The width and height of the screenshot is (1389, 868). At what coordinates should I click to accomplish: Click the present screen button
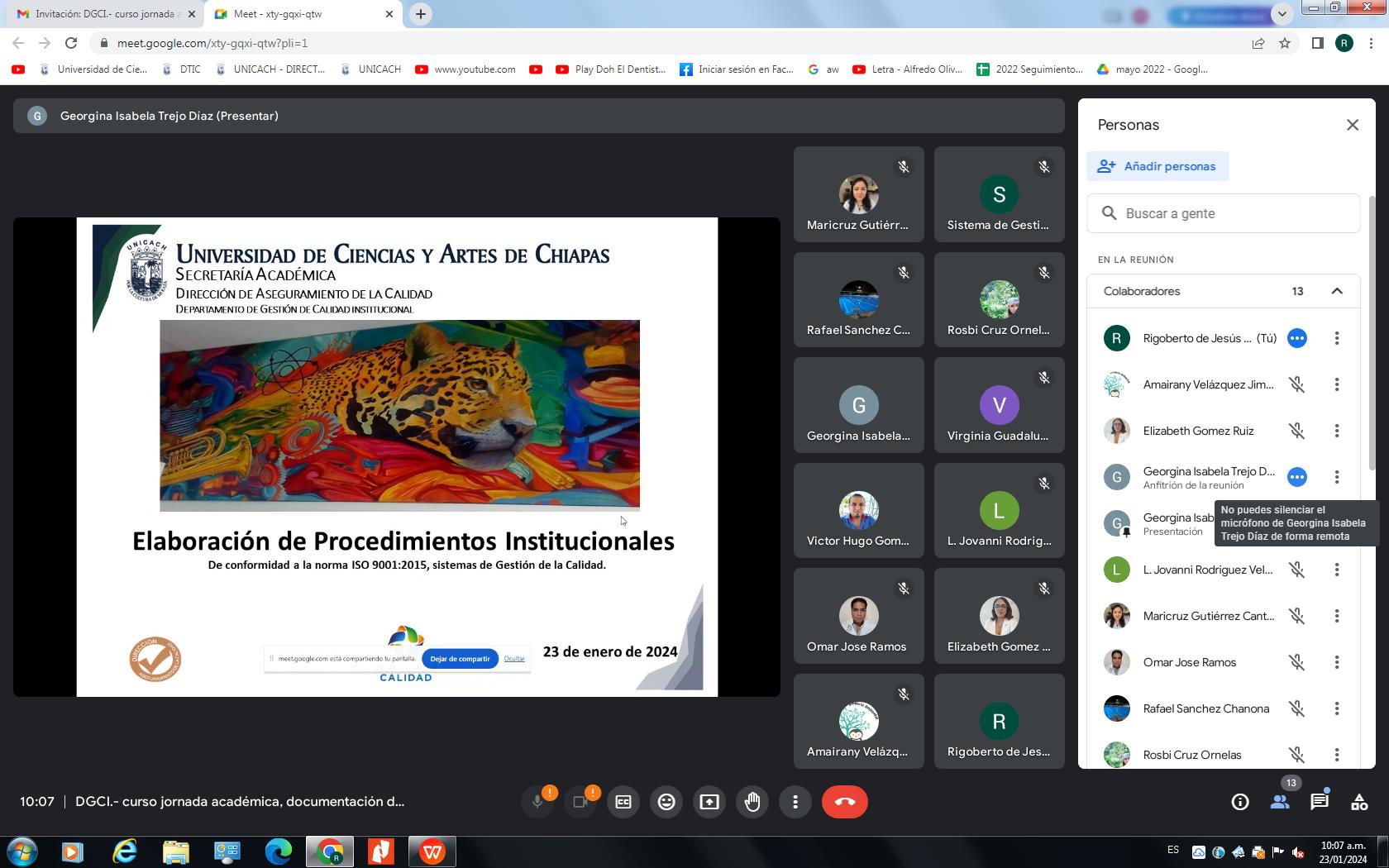click(709, 802)
